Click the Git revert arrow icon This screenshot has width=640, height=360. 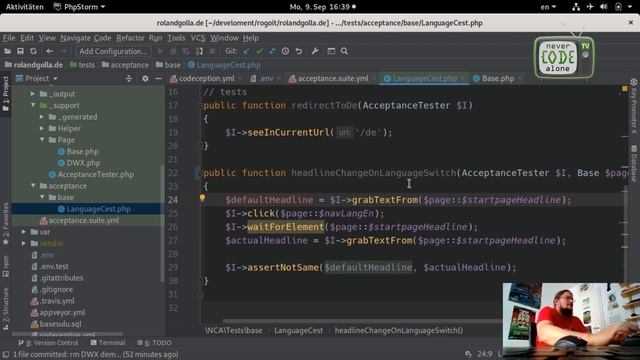[299, 51]
